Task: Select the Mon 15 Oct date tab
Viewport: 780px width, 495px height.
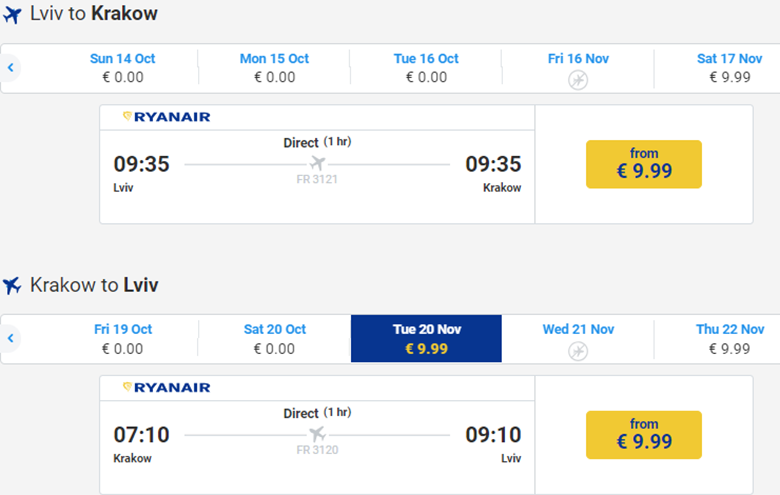Action: 274,68
